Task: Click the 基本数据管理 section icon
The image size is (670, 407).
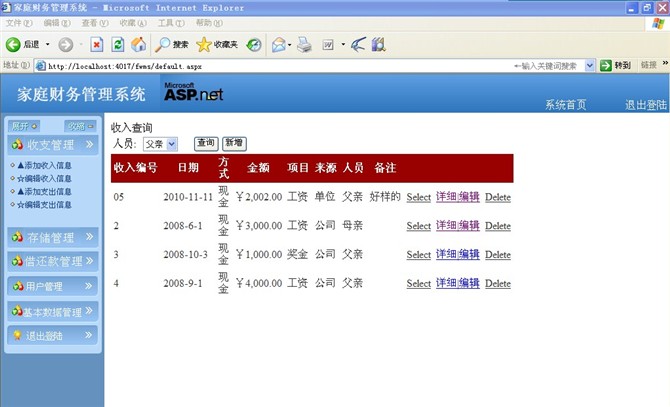Action: click(17, 310)
